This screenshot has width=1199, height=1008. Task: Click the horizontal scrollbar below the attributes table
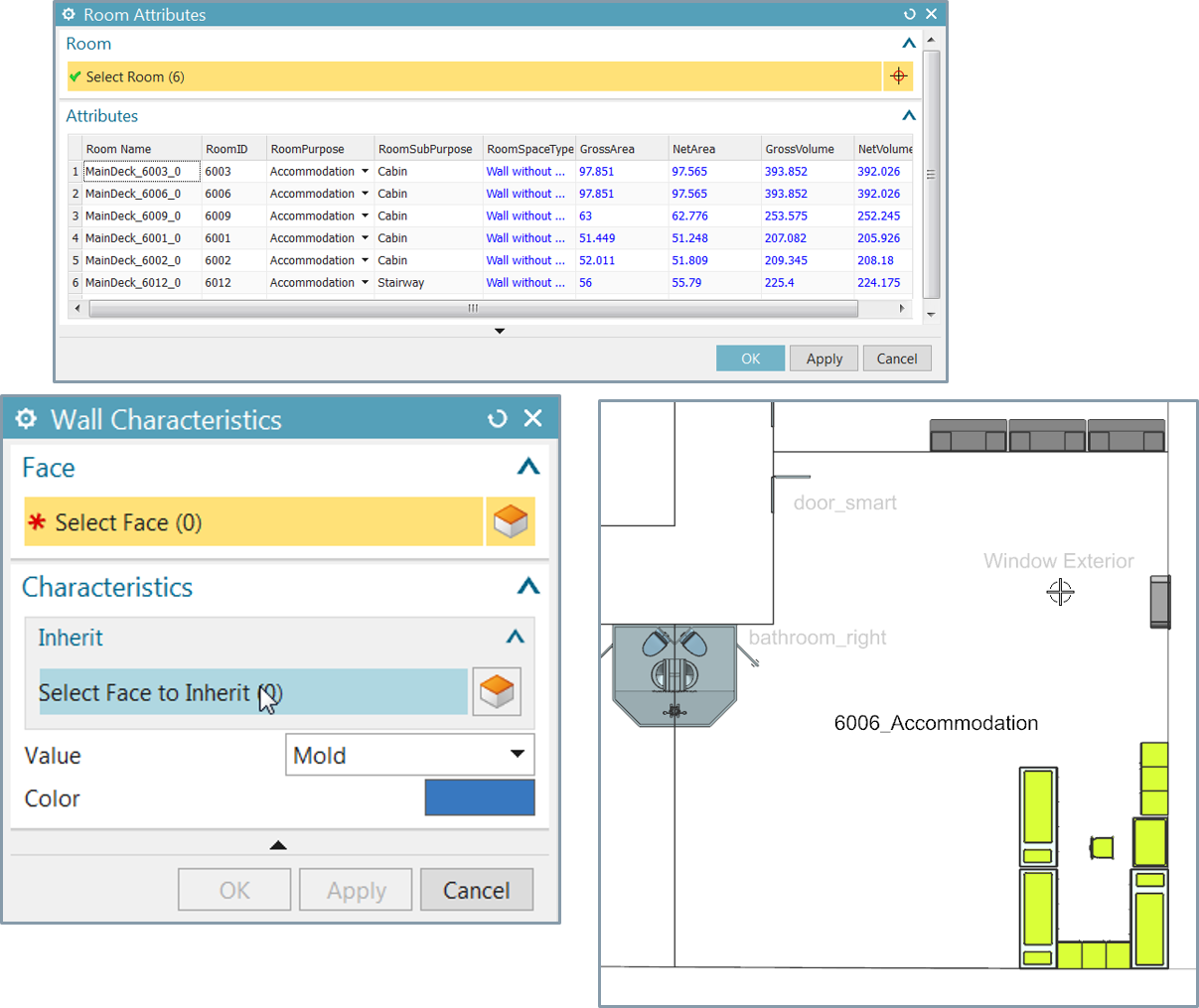(472, 308)
